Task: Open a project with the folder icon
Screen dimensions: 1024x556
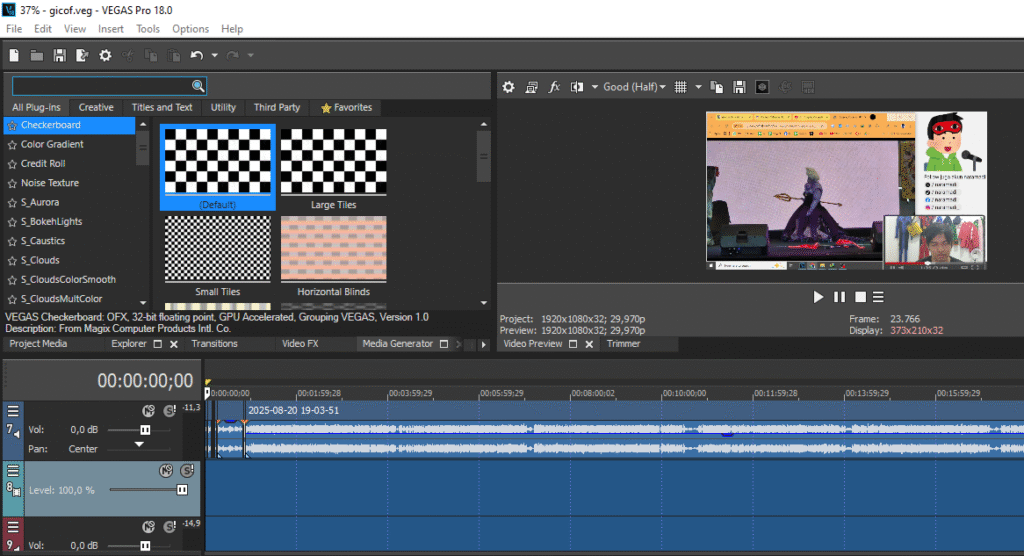Action: pos(37,56)
